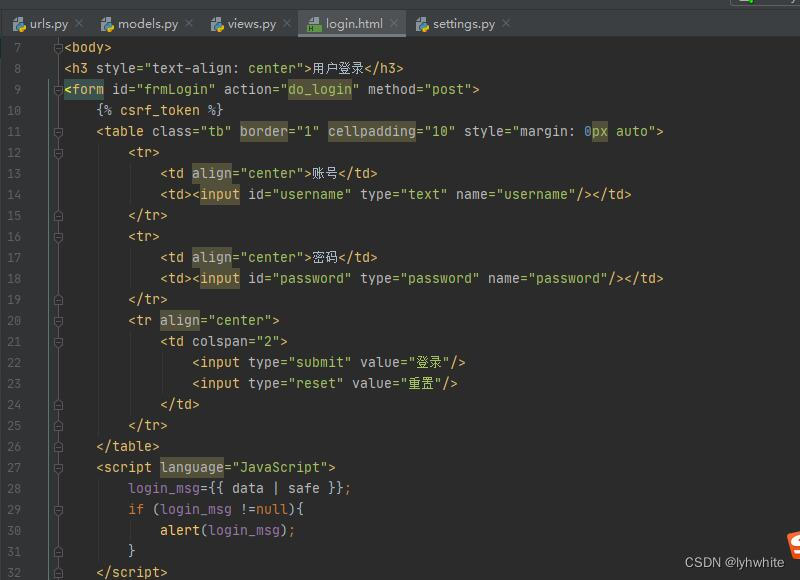The image size is (800, 580).
Task: Click line number 10 in the gutter
Action: pyautogui.click(x=14, y=111)
